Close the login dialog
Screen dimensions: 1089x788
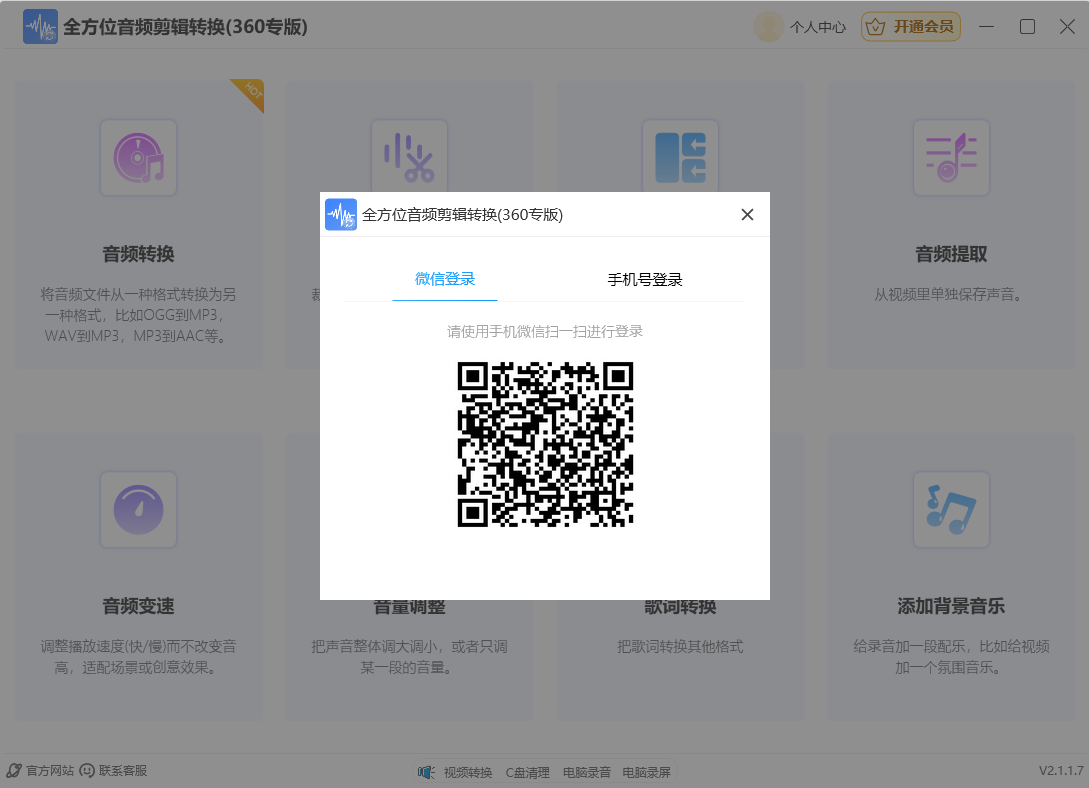(x=747, y=215)
